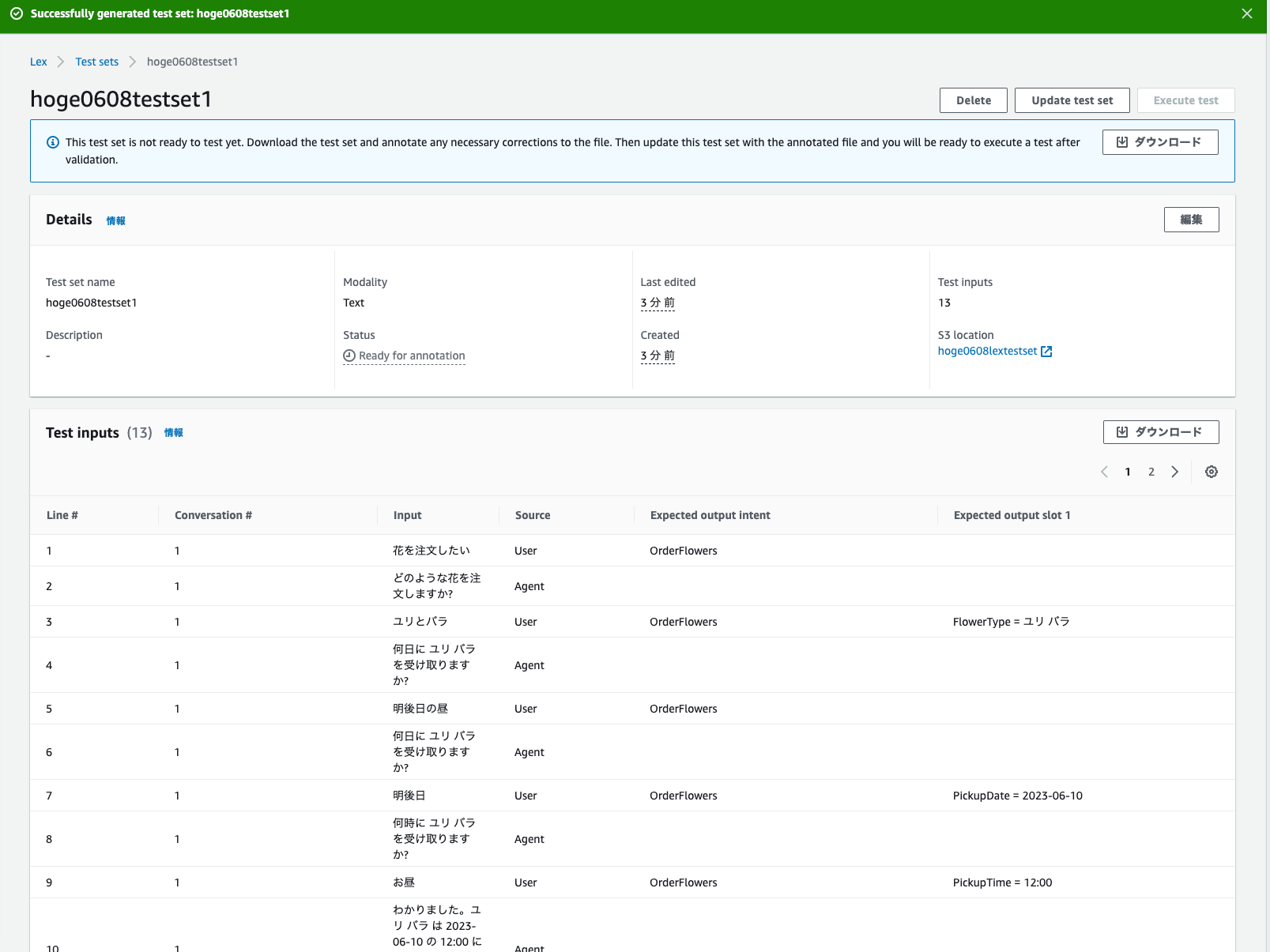Click the download icon in the annotation banner
Viewport: 1270px width, 952px height.
[1122, 142]
